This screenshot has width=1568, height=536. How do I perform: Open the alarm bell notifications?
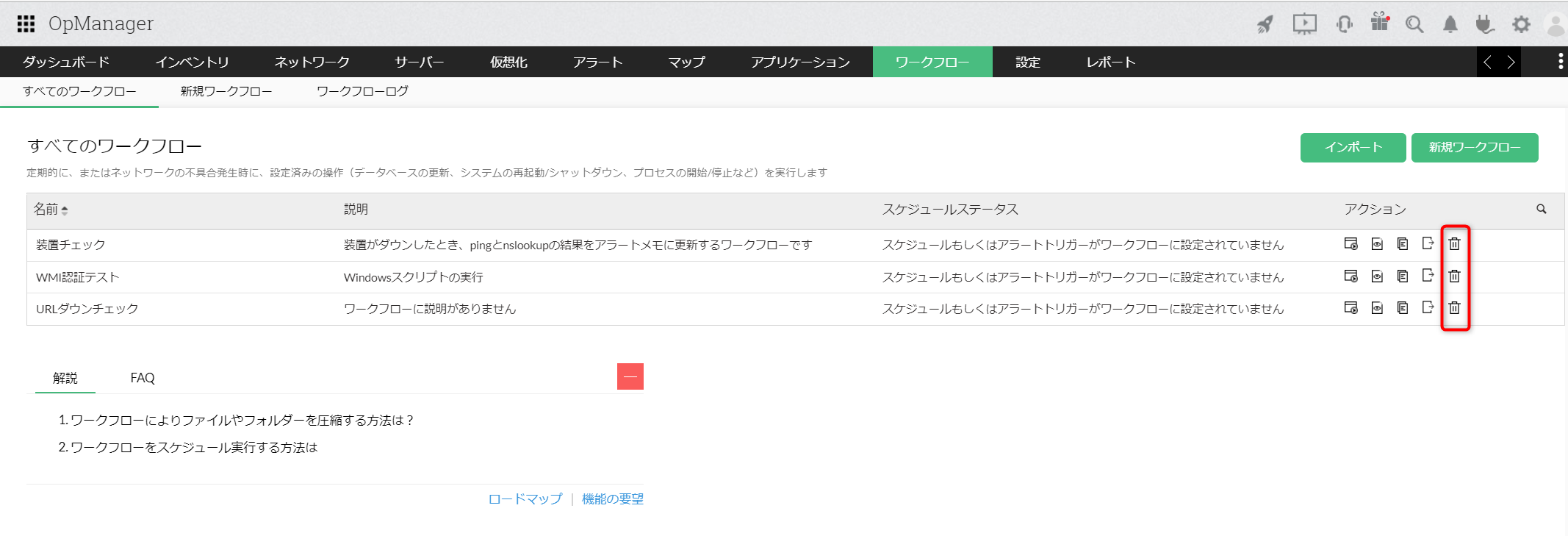point(1450,24)
